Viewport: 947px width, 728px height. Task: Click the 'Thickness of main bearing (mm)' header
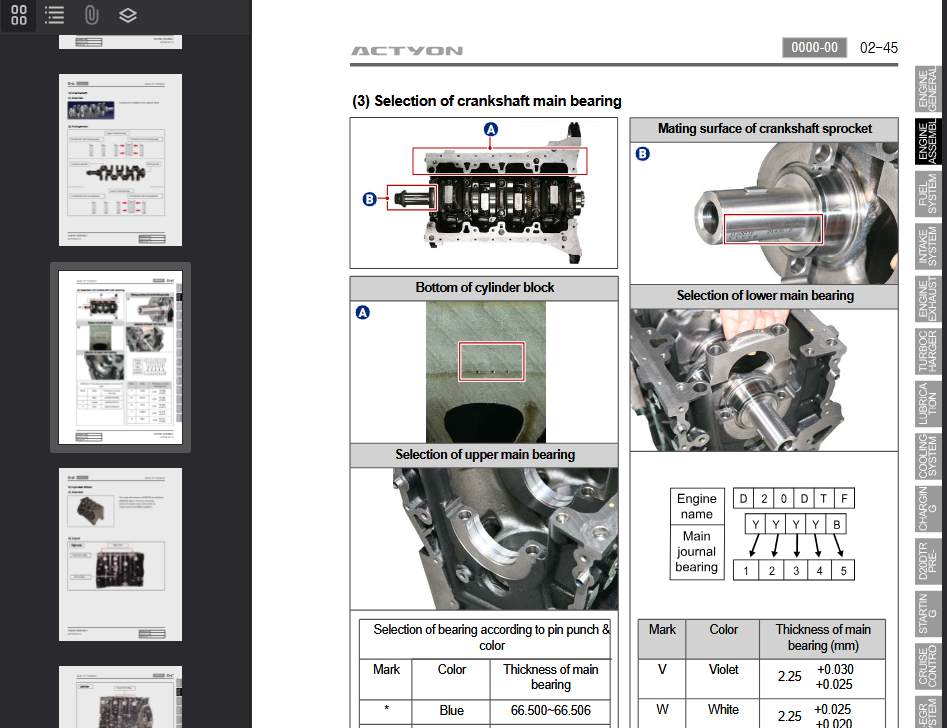pyautogui.click(x=823, y=637)
